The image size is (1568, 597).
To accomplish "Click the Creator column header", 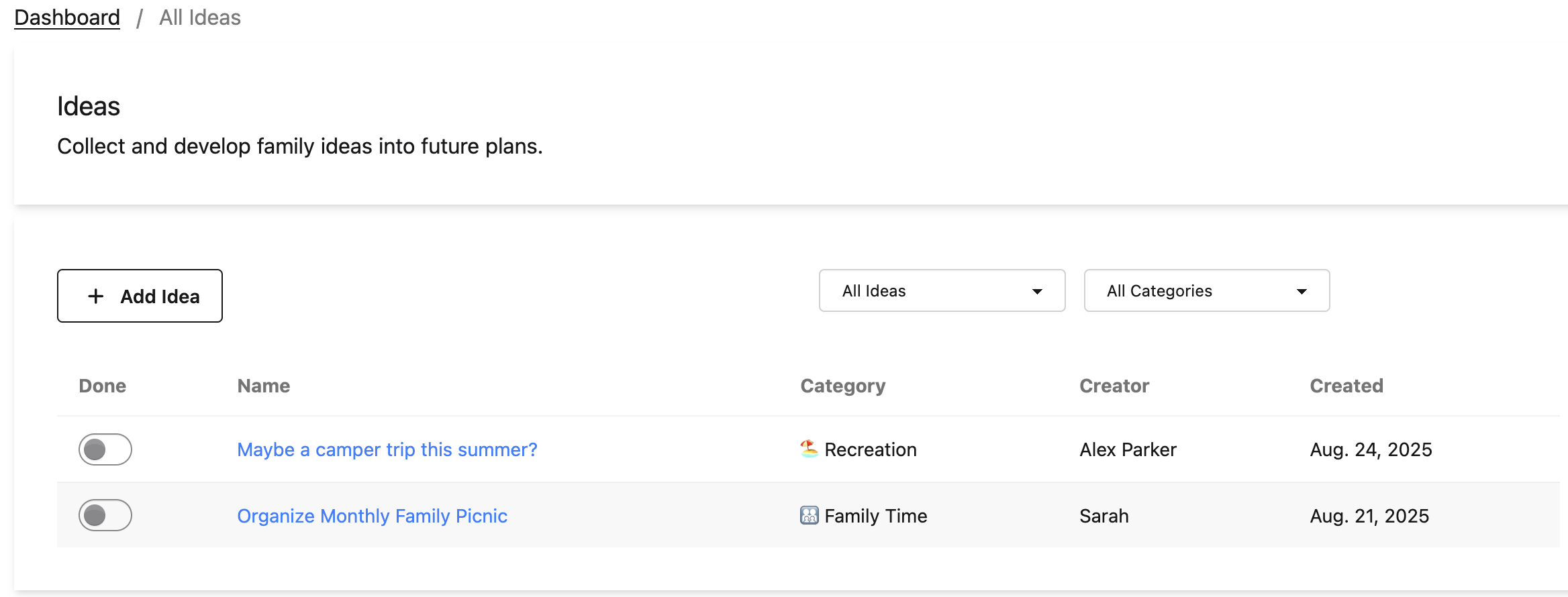I will (x=1114, y=386).
